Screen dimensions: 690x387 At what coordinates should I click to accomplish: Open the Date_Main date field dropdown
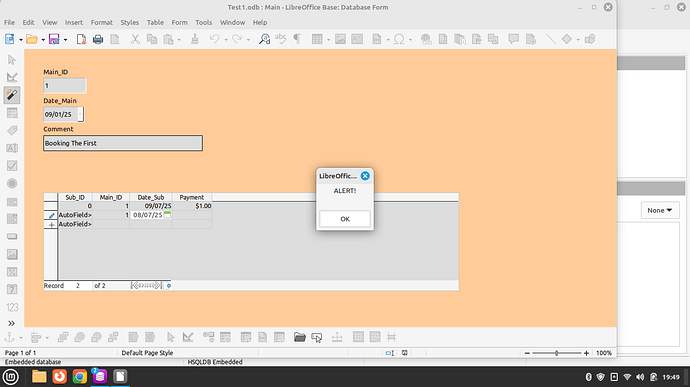(x=80, y=114)
